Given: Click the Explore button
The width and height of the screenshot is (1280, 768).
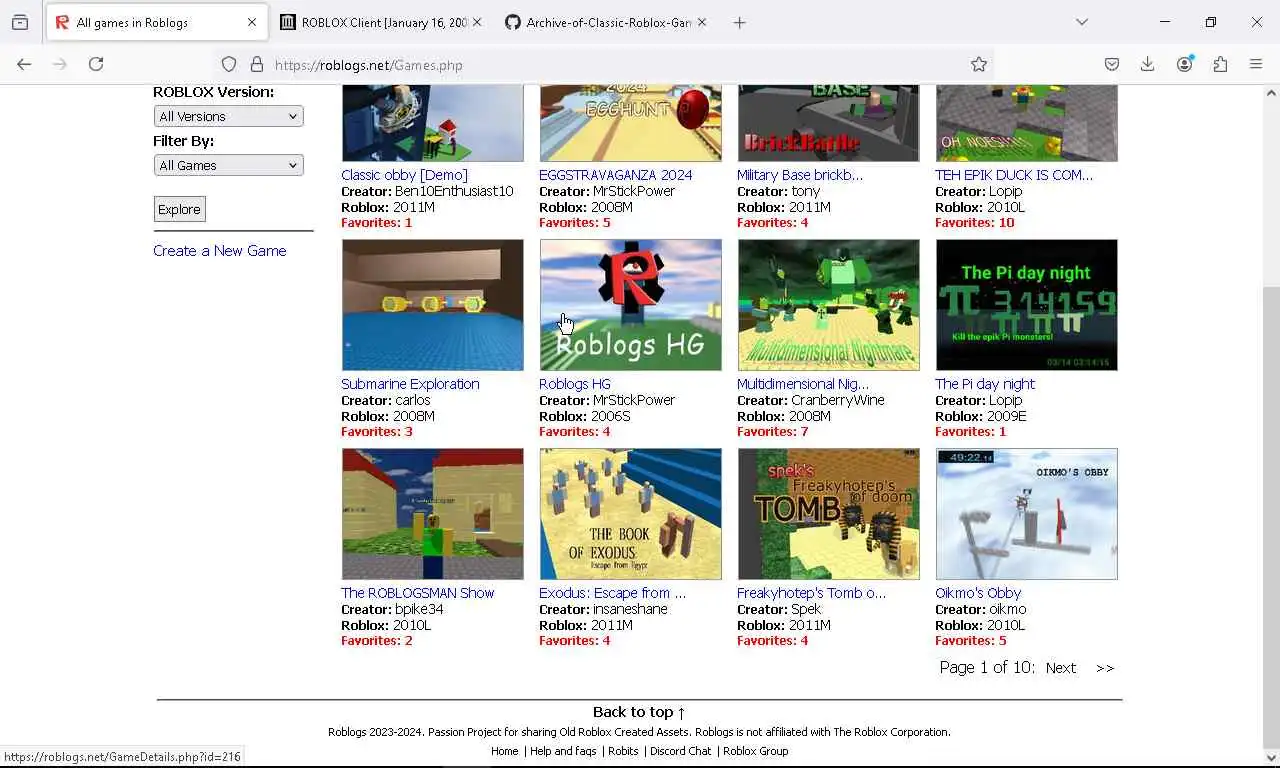Looking at the screenshot, I should click(179, 209).
